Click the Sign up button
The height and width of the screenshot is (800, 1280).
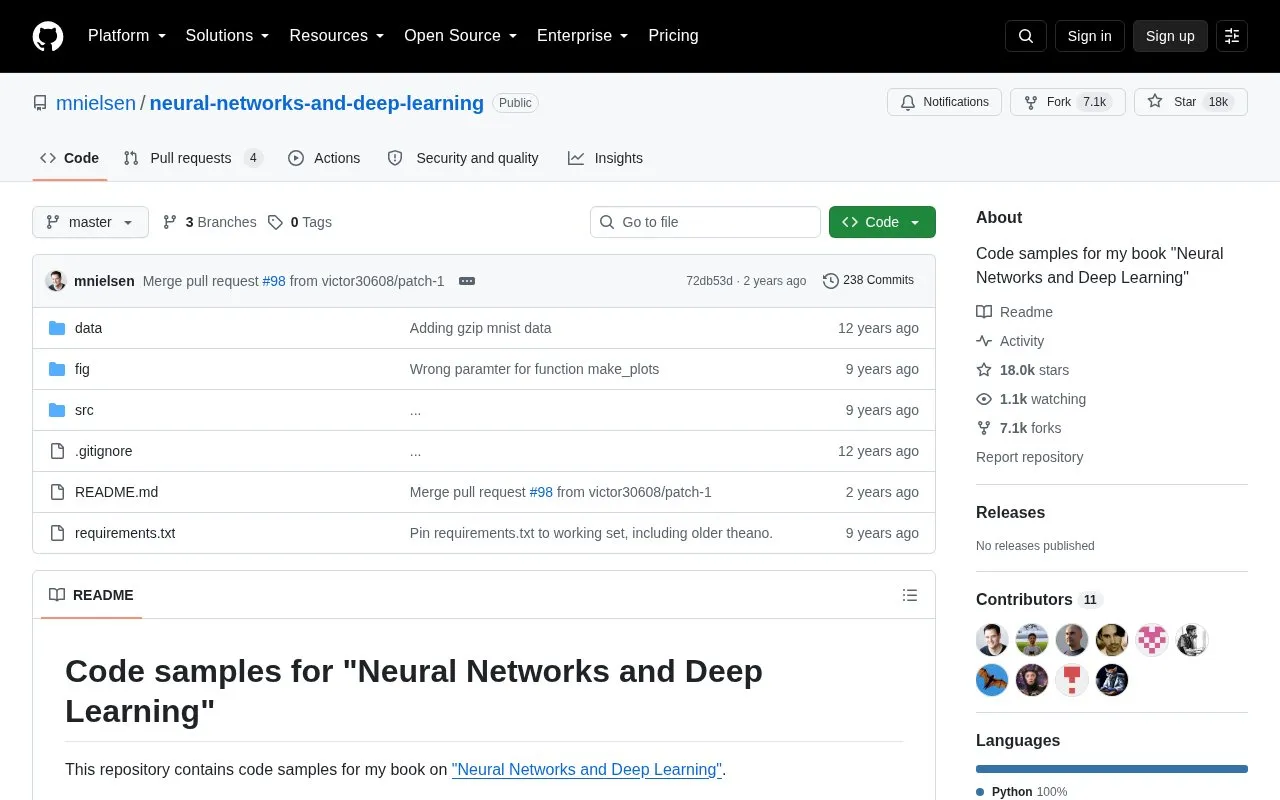pos(1170,36)
